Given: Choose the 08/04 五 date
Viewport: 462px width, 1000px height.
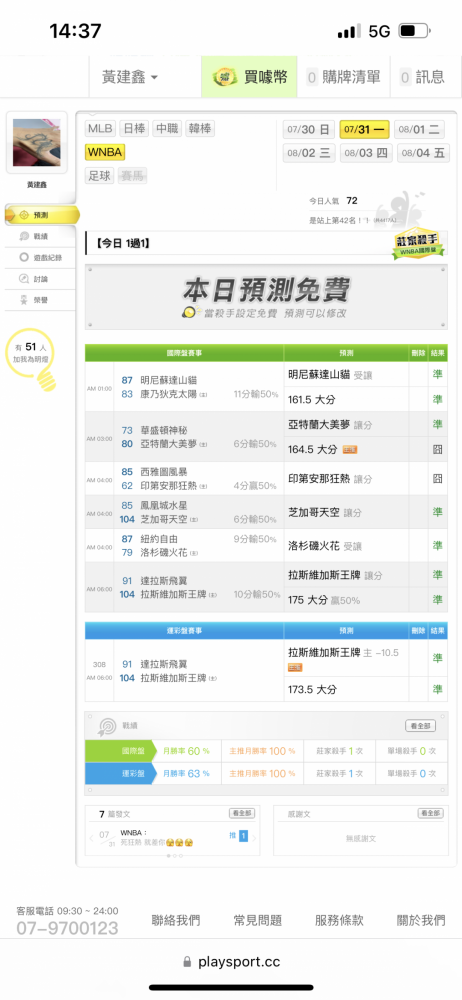Looking at the screenshot, I should pos(423,153).
